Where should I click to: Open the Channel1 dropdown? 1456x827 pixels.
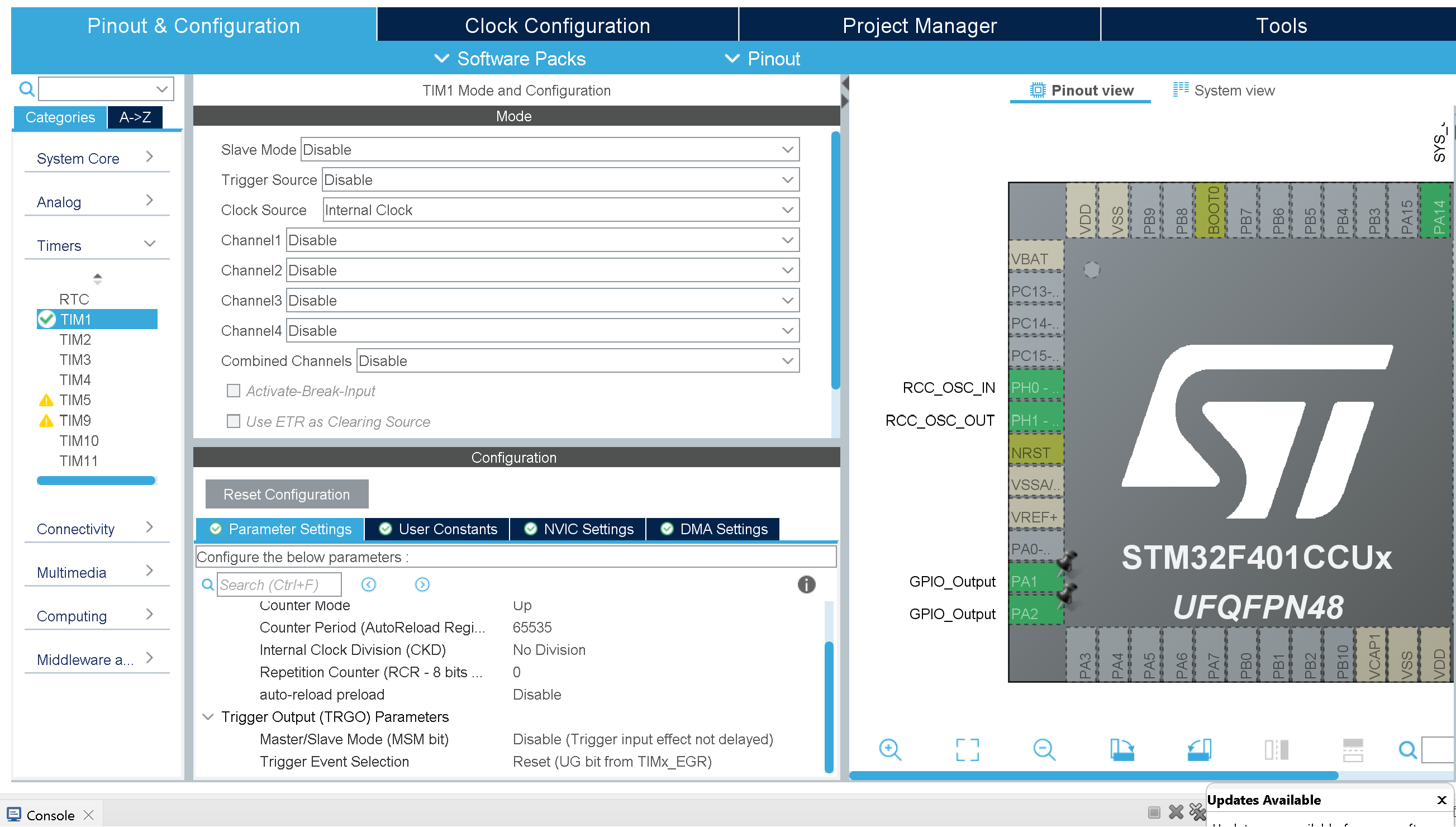pos(543,240)
